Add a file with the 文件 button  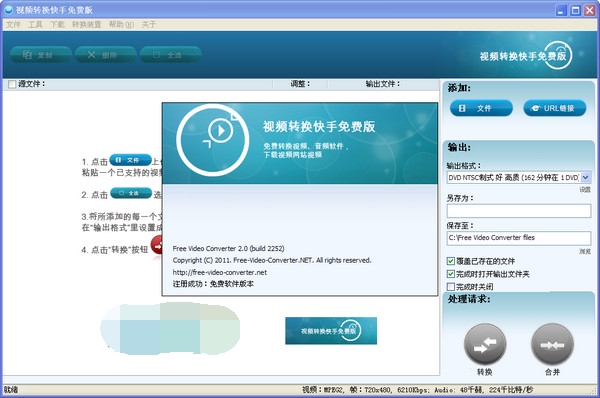click(481, 108)
